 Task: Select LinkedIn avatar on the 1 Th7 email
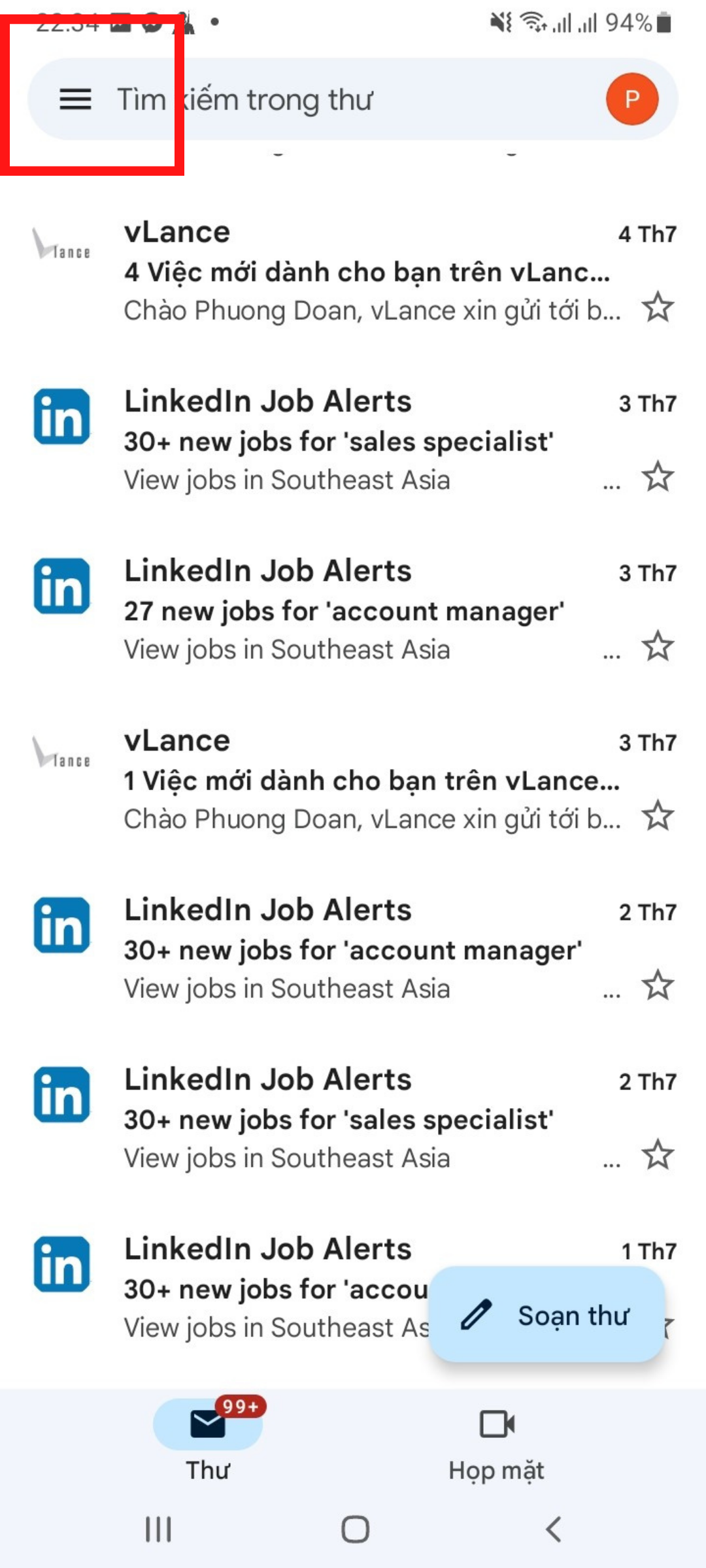[61, 1264]
